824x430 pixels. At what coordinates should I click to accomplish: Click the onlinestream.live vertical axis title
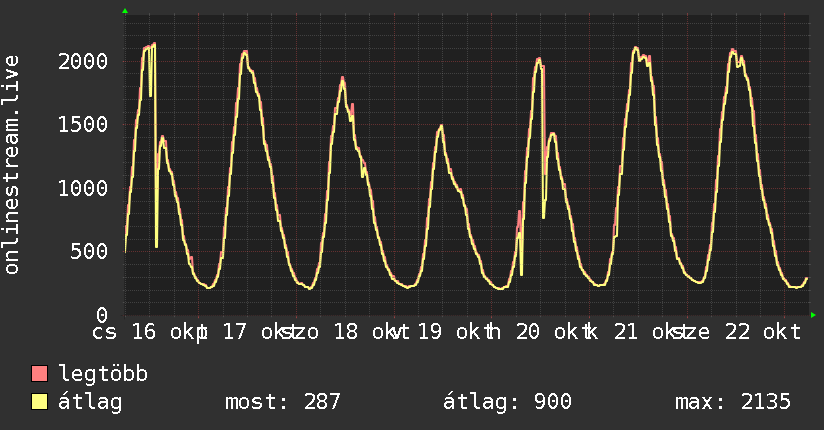click(x=11, y=165)
